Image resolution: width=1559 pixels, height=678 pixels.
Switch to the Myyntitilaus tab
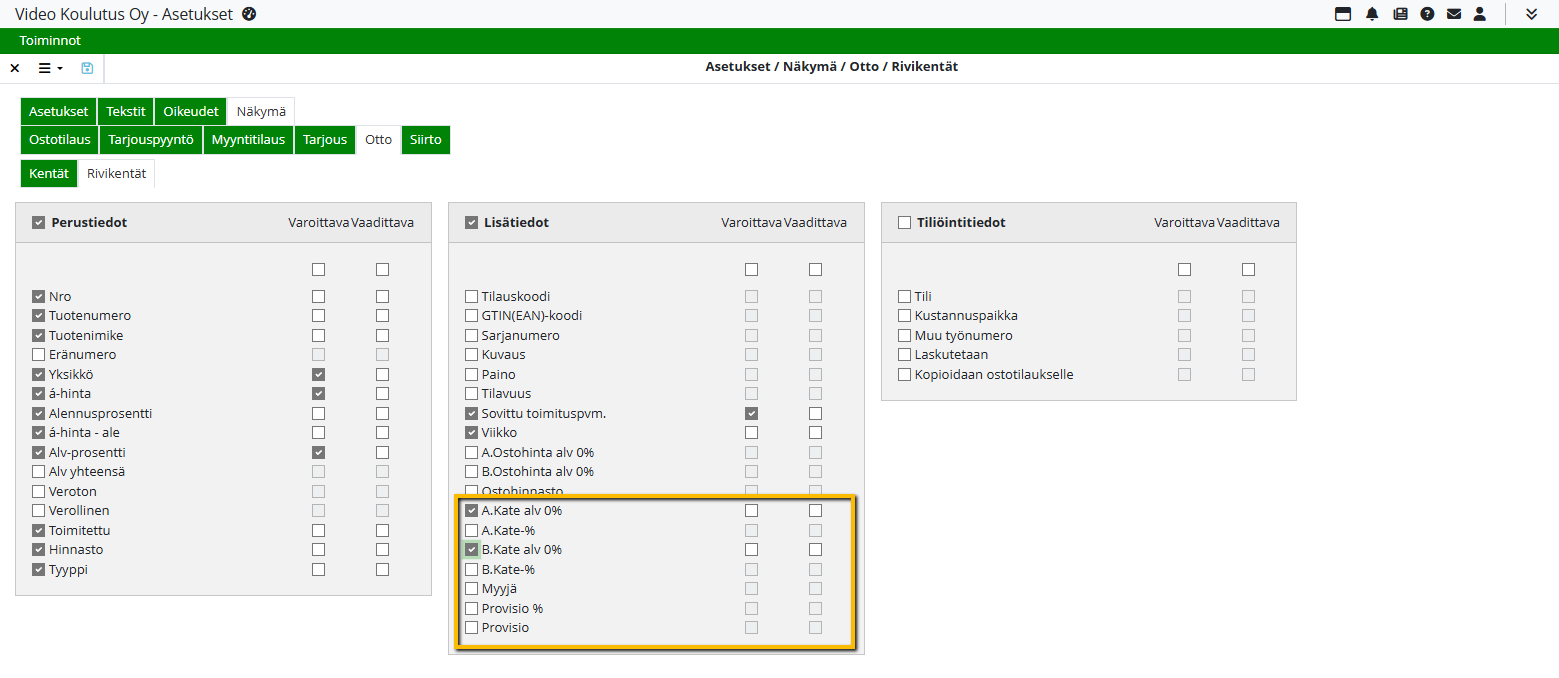point(248,140)
